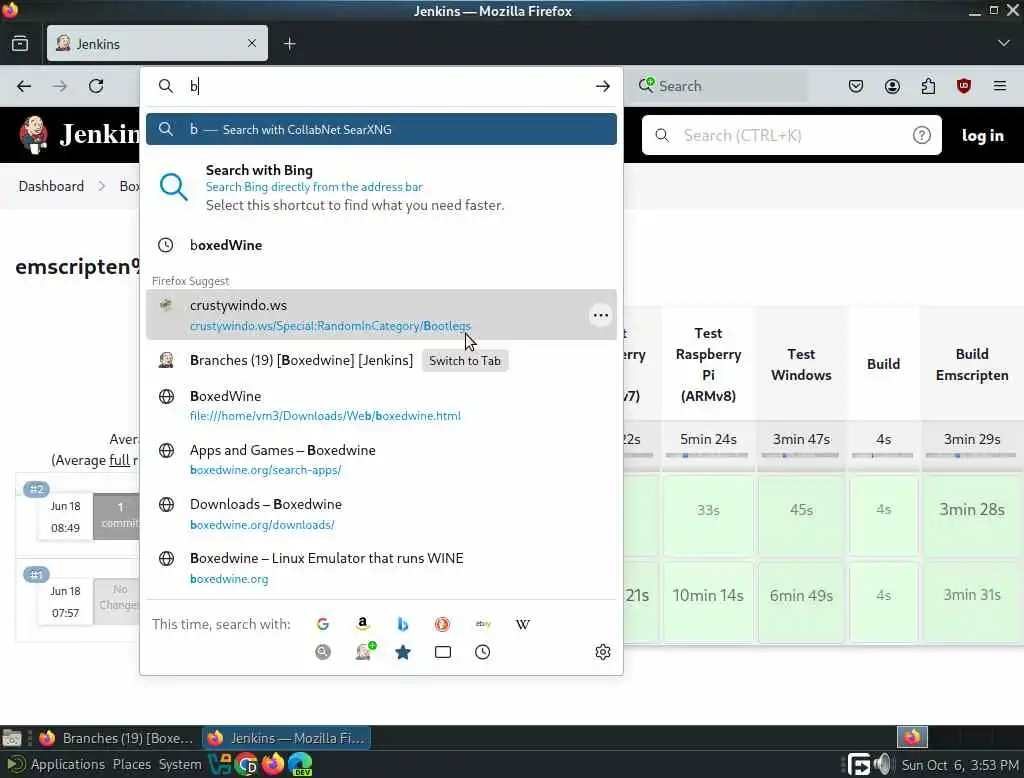The image size is (1024, 778).
Task: Search open tabs with the rectangle icon
Action: (443, 652)
